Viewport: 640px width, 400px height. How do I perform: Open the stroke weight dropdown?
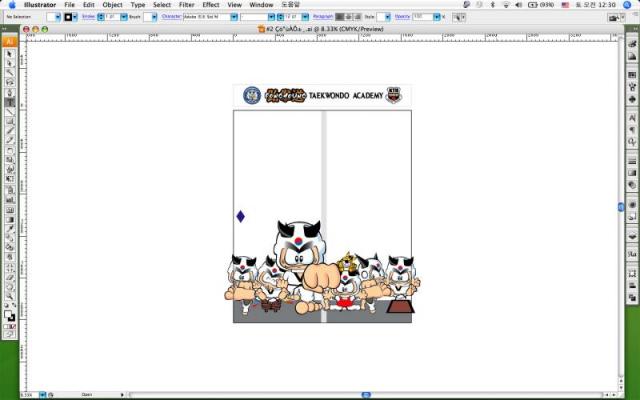pos(124,17)
